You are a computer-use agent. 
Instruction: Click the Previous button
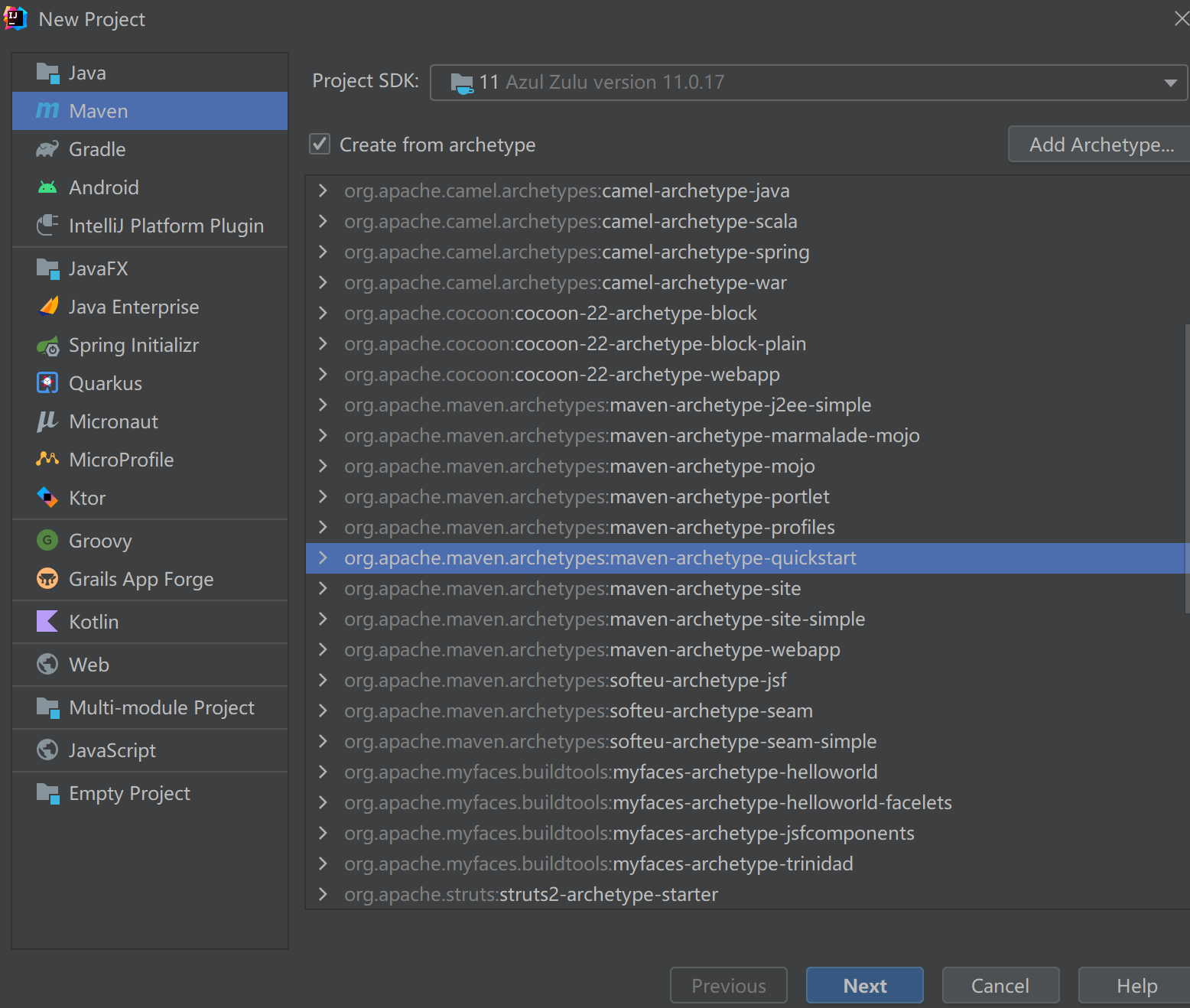(728, 985)
